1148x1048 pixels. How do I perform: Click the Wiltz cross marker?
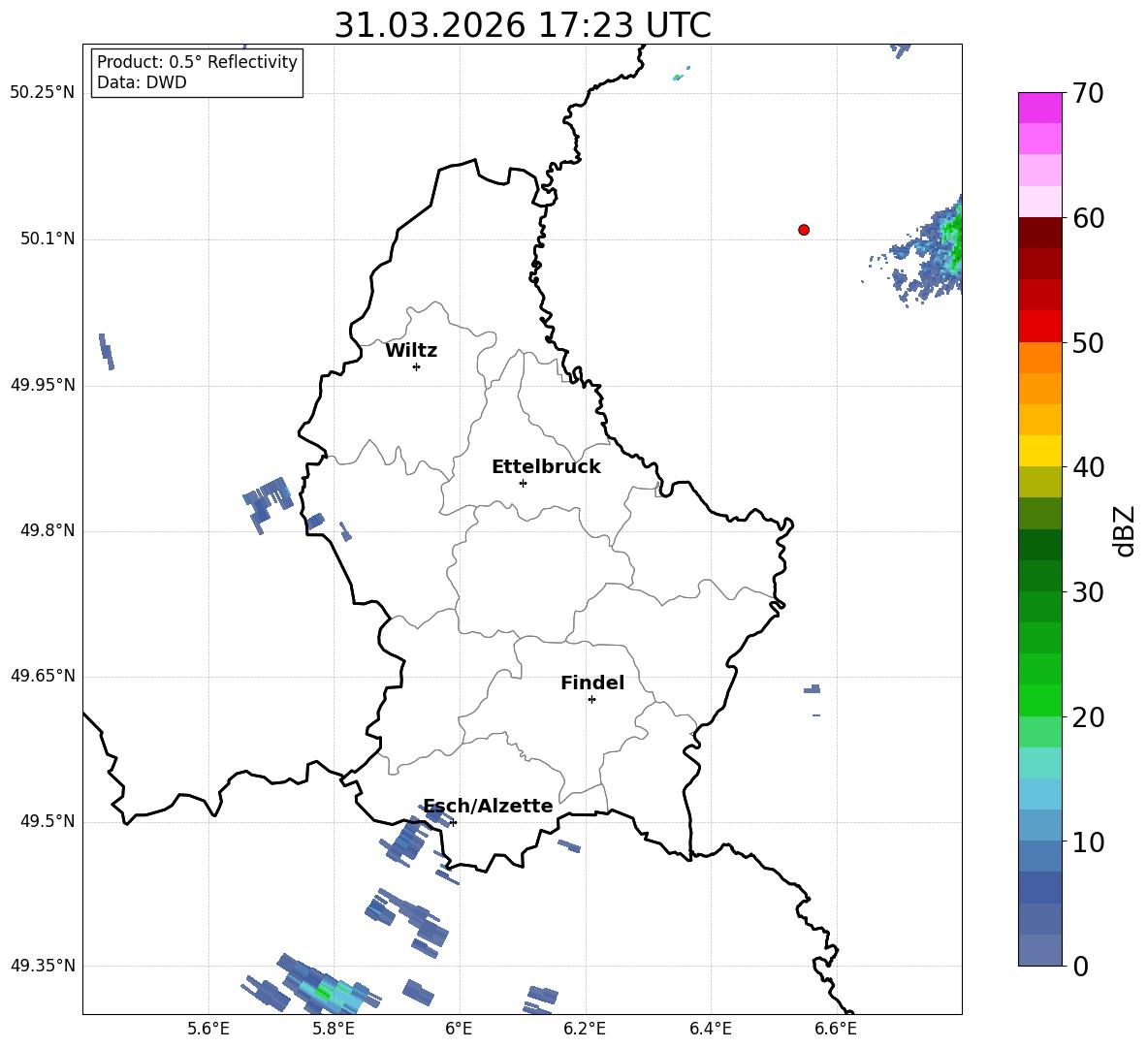pyautogui.click(x=417, y=366)
